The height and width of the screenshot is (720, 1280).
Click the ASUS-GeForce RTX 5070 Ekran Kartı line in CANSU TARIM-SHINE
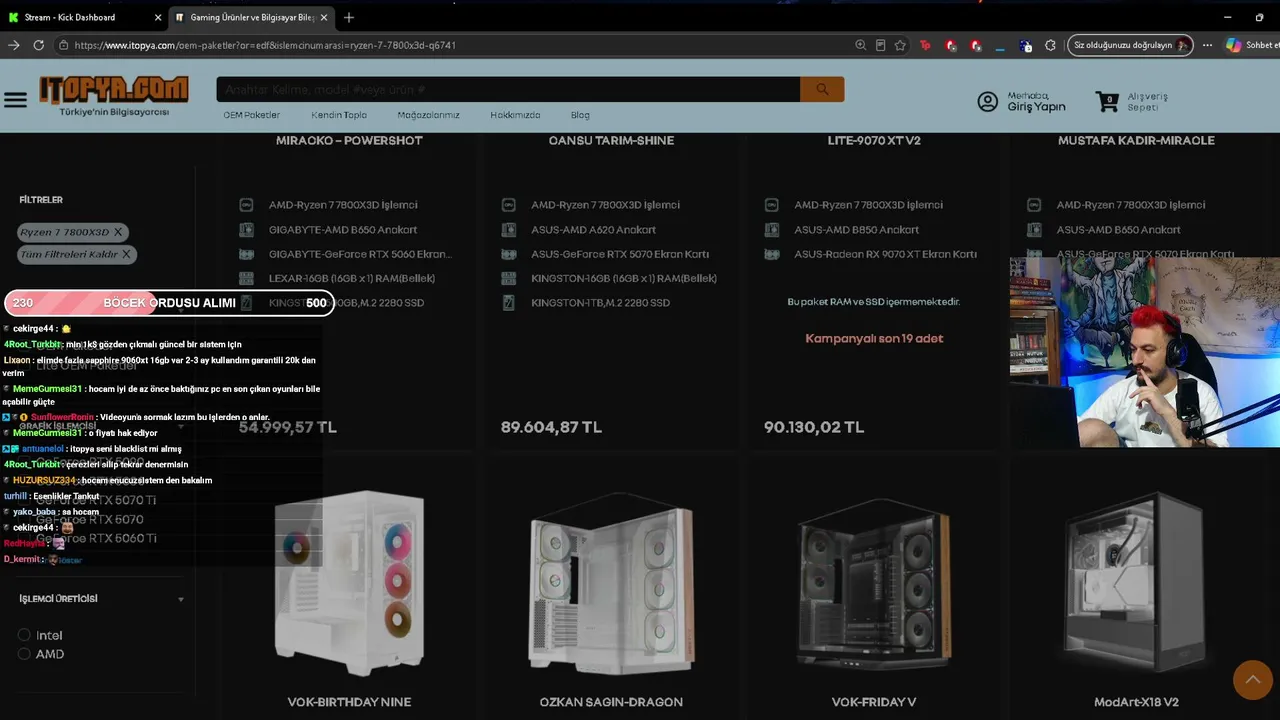point(620,254)
